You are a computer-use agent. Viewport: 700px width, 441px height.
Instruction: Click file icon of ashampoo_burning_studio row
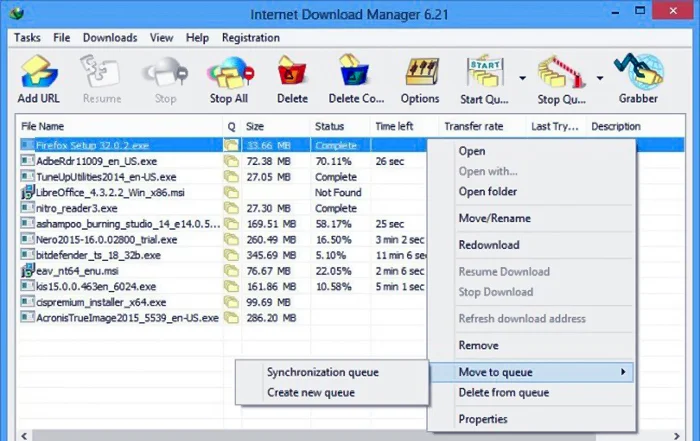[28, 224]
